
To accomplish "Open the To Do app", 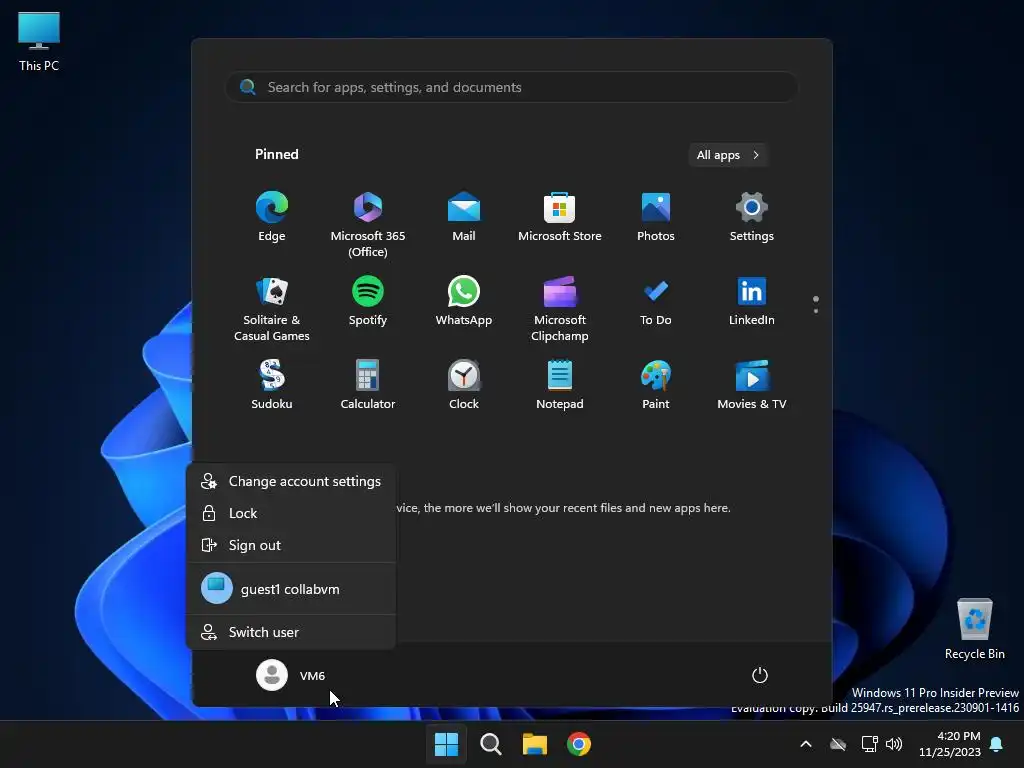I will 656,301.
